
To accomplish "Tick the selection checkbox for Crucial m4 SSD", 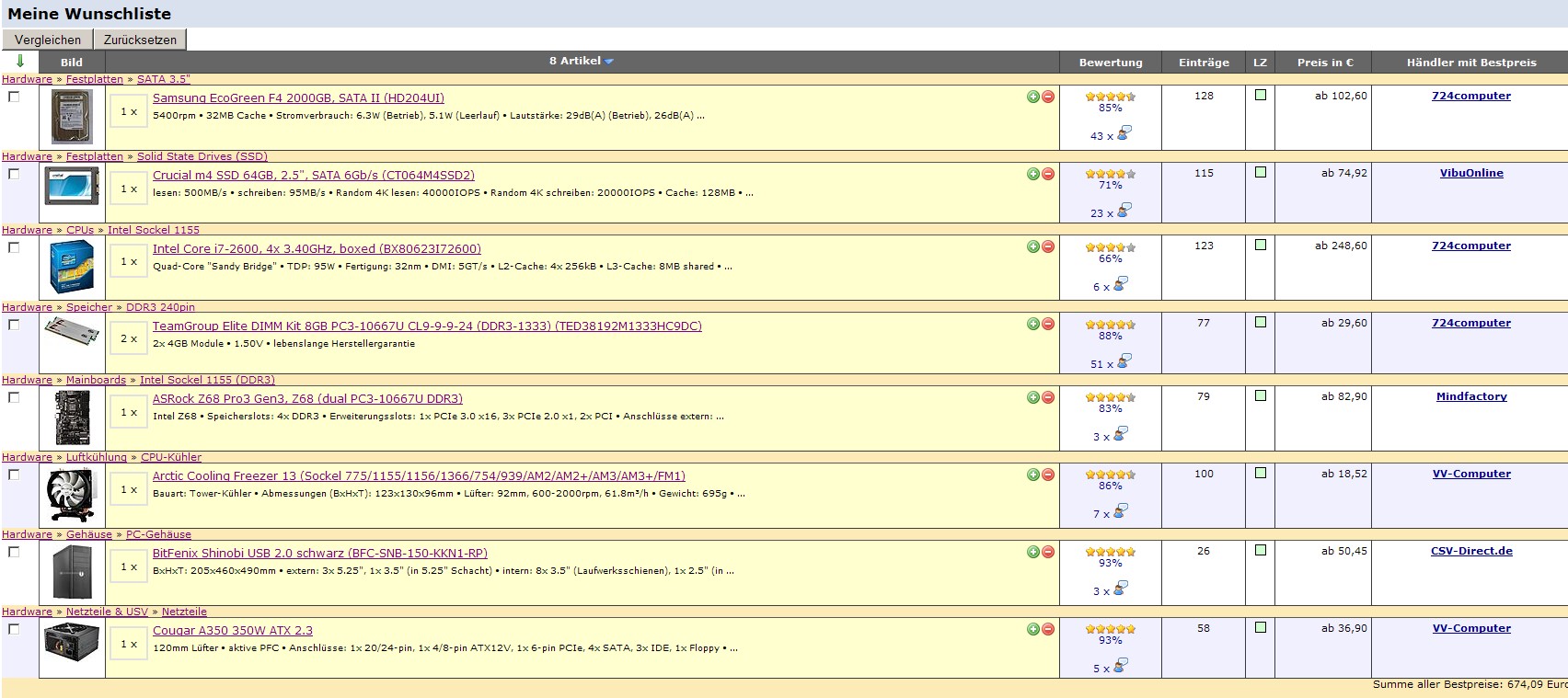I will coord(14,174).
